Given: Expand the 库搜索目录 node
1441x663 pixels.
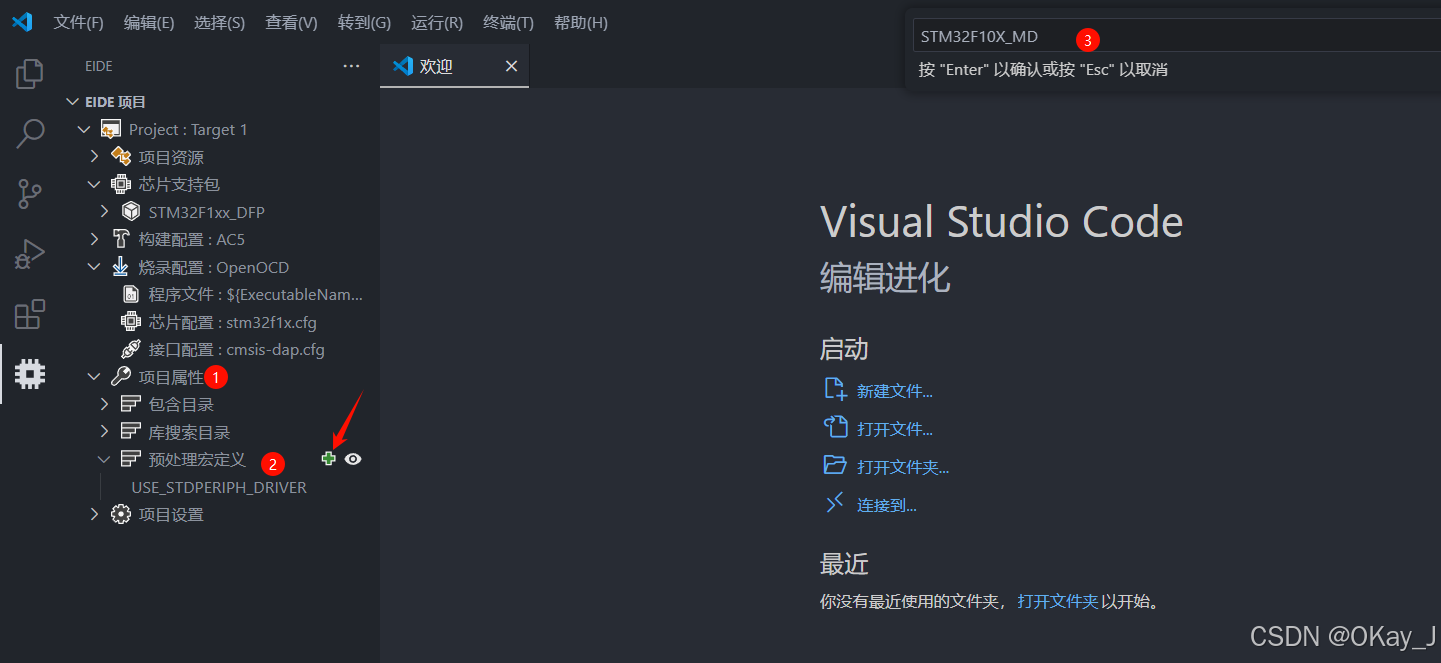Looking at the screenshot, I should (104, 432).
